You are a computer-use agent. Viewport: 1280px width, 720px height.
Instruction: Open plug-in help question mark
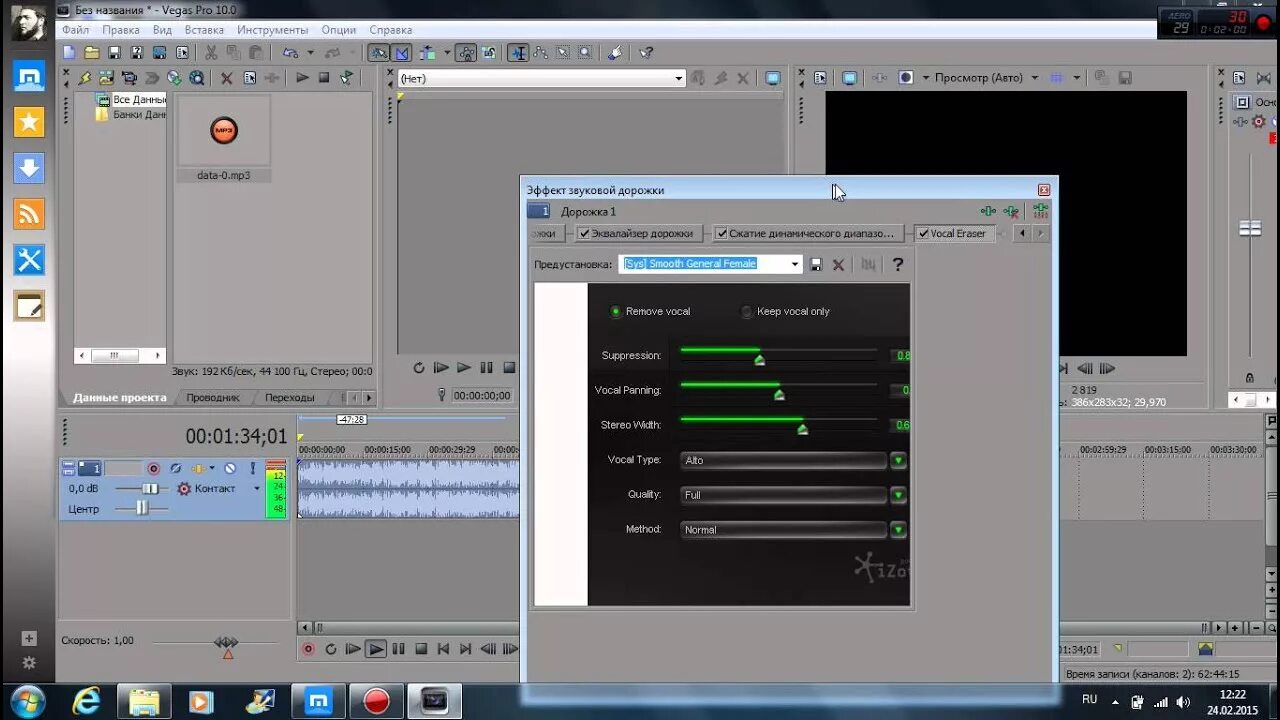click(898, 264)
